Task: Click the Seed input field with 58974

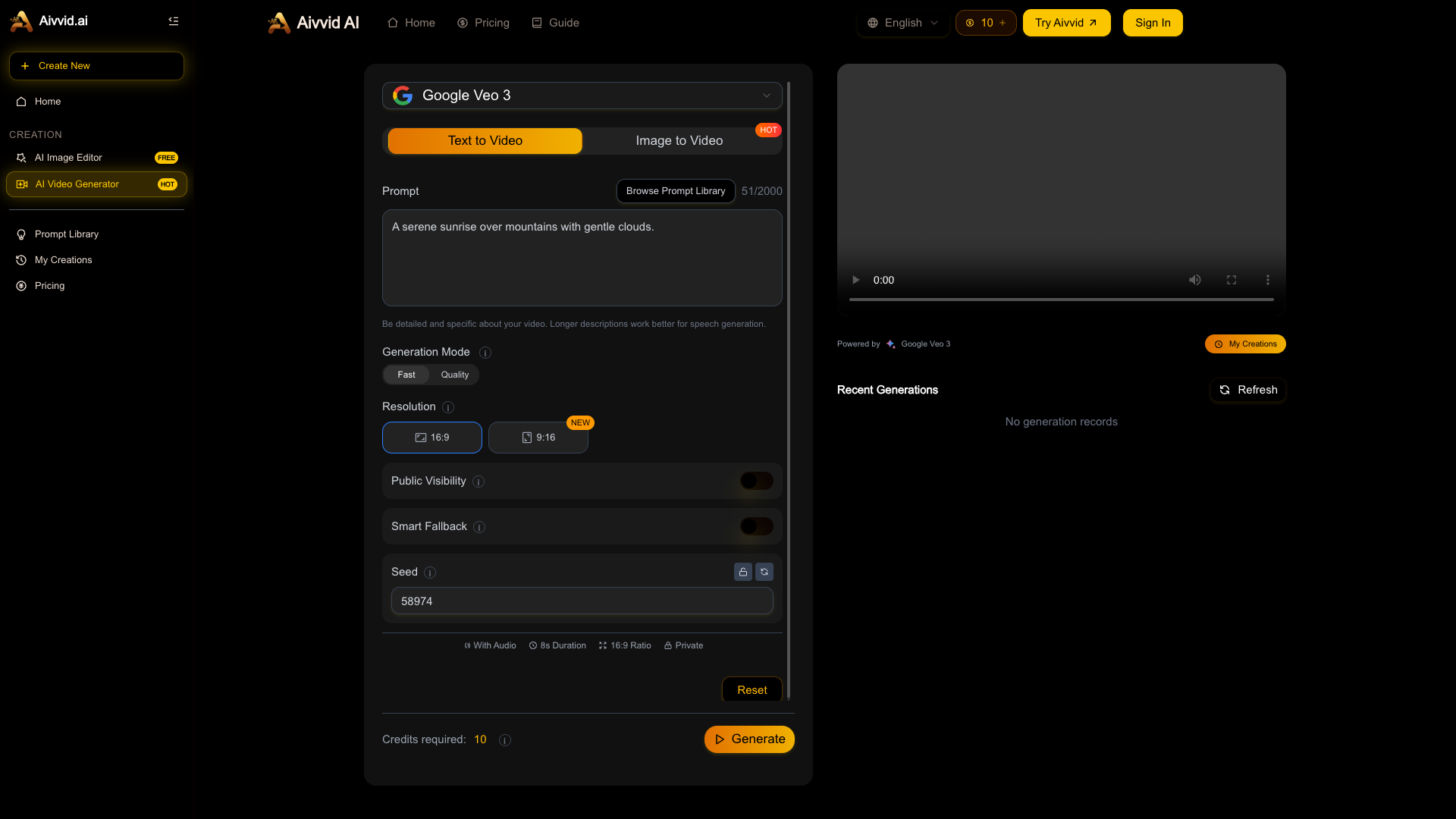Action: click(x=582, y=601)
